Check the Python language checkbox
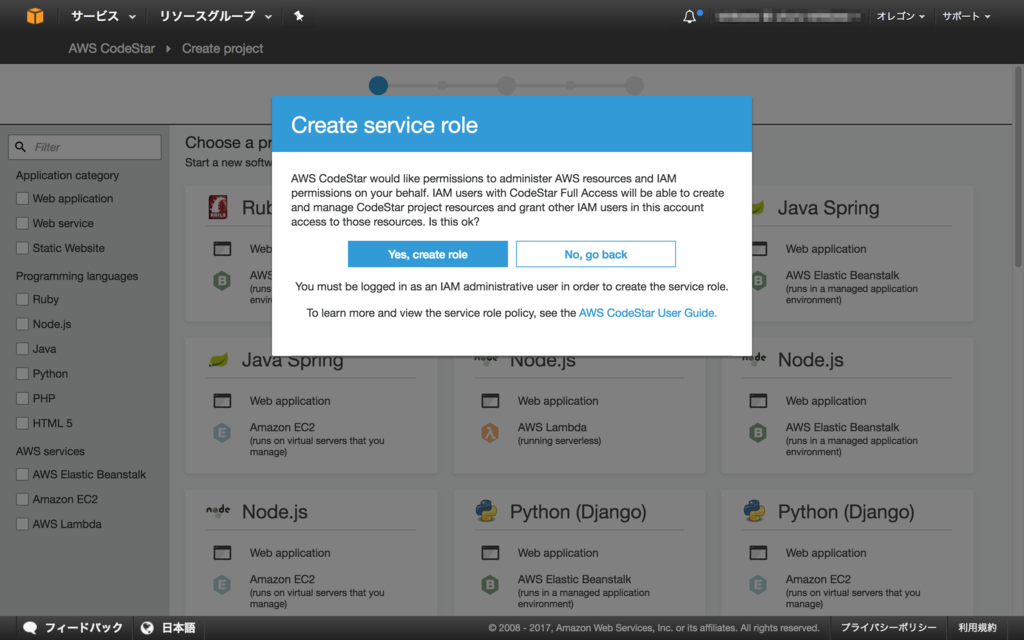The image size is (1024, 640). 22,374
